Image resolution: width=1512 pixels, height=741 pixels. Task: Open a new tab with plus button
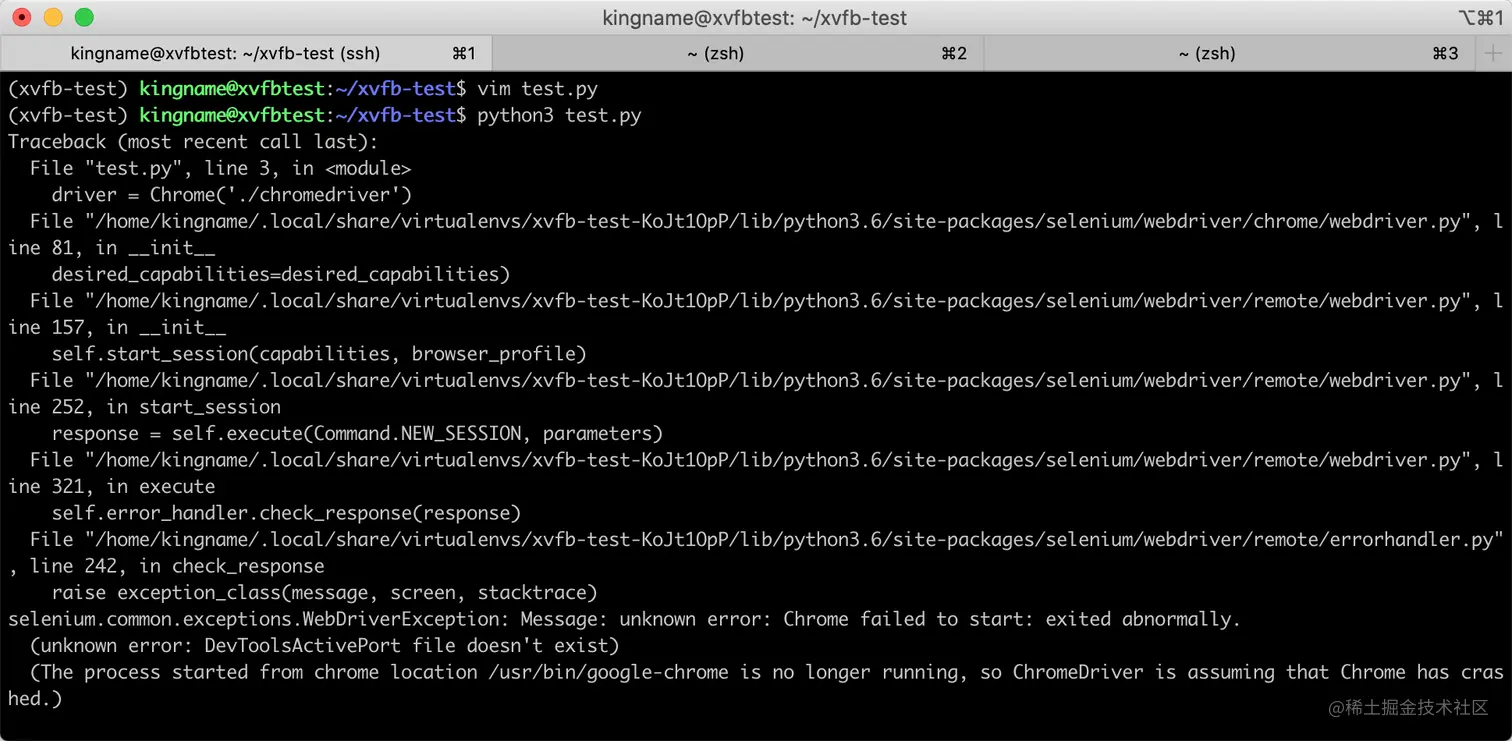[x=1495, y=53]
